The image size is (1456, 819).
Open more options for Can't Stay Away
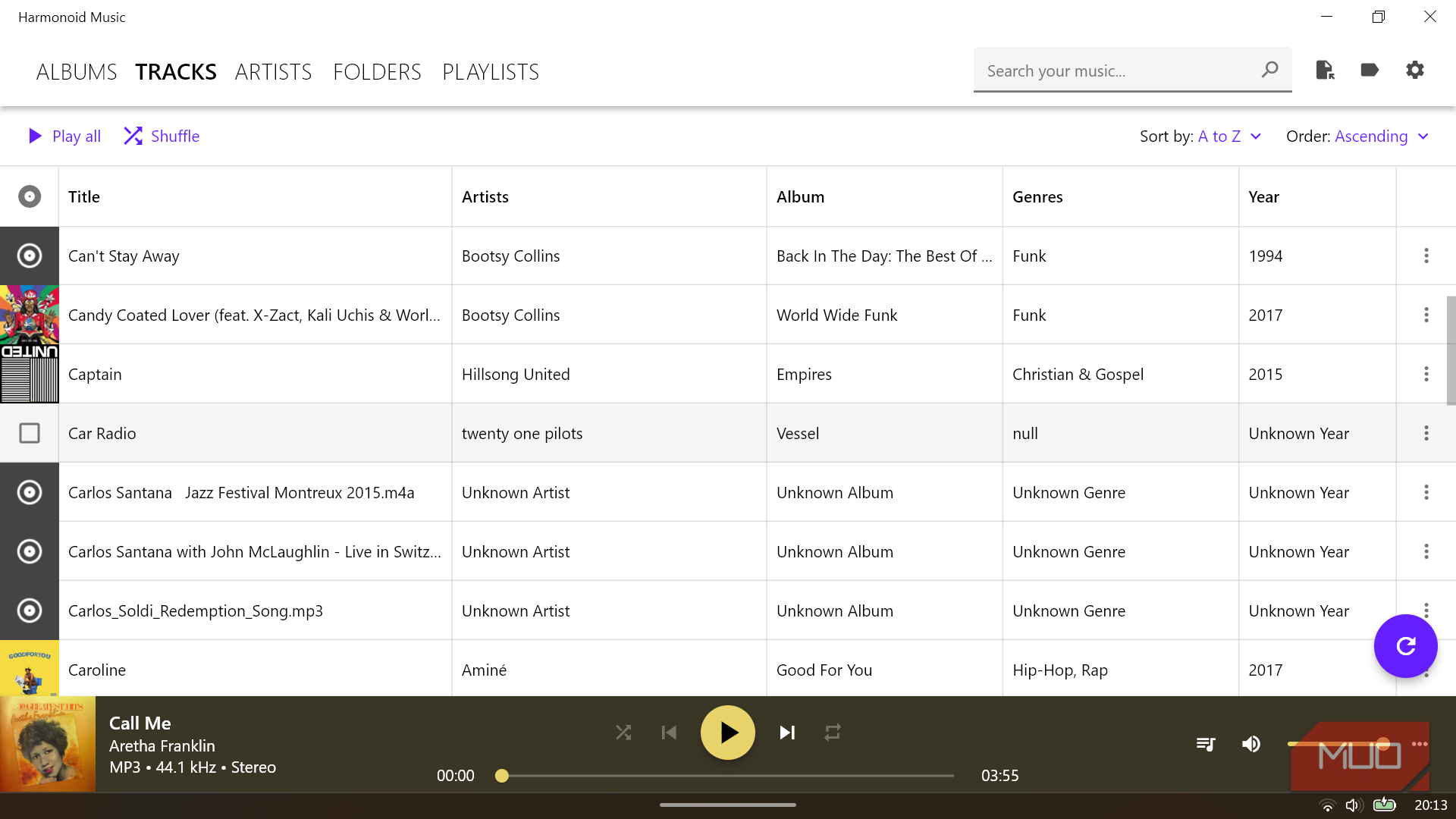(1426, 256)
